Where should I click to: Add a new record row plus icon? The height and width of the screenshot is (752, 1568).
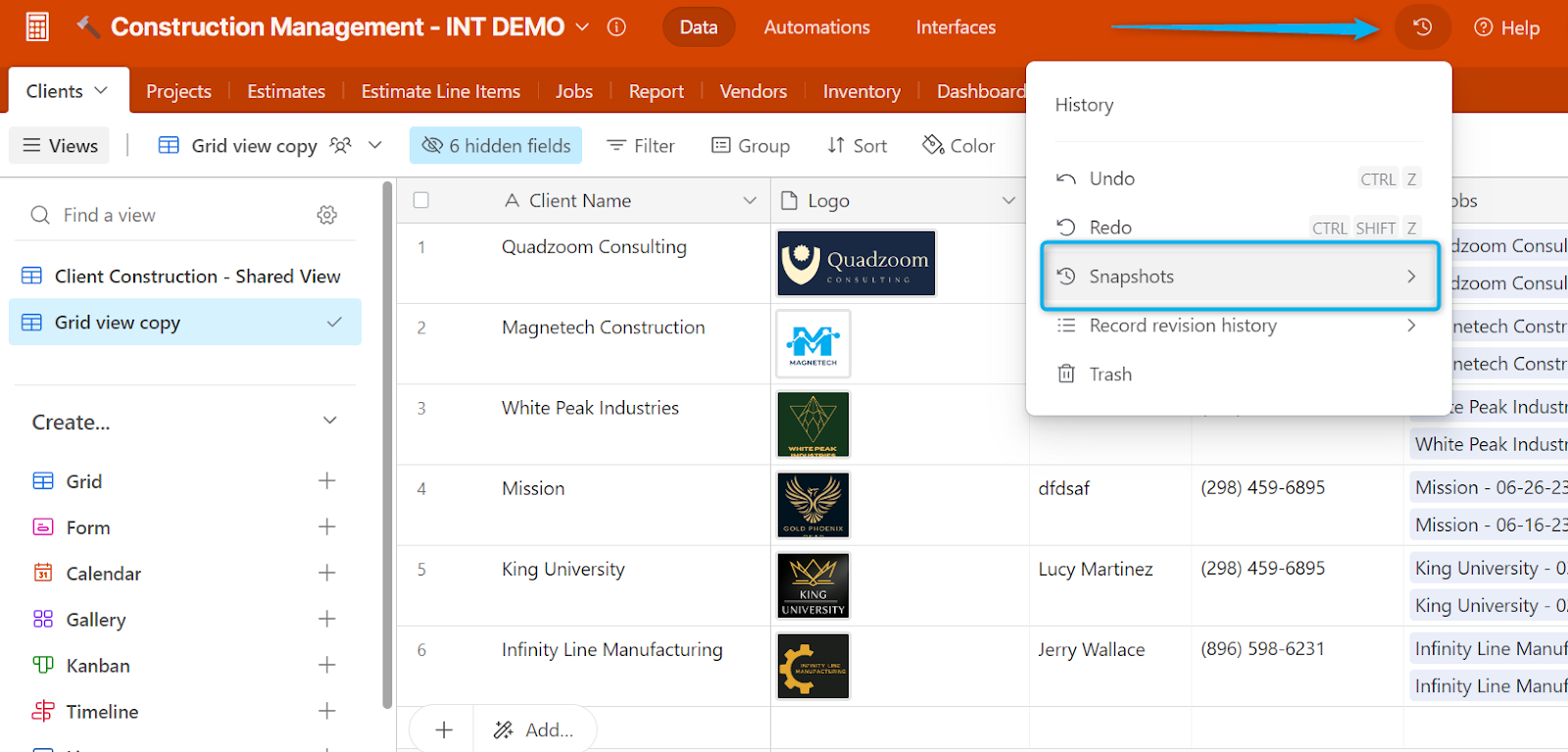pyautogui.click(x=444, y=729)
